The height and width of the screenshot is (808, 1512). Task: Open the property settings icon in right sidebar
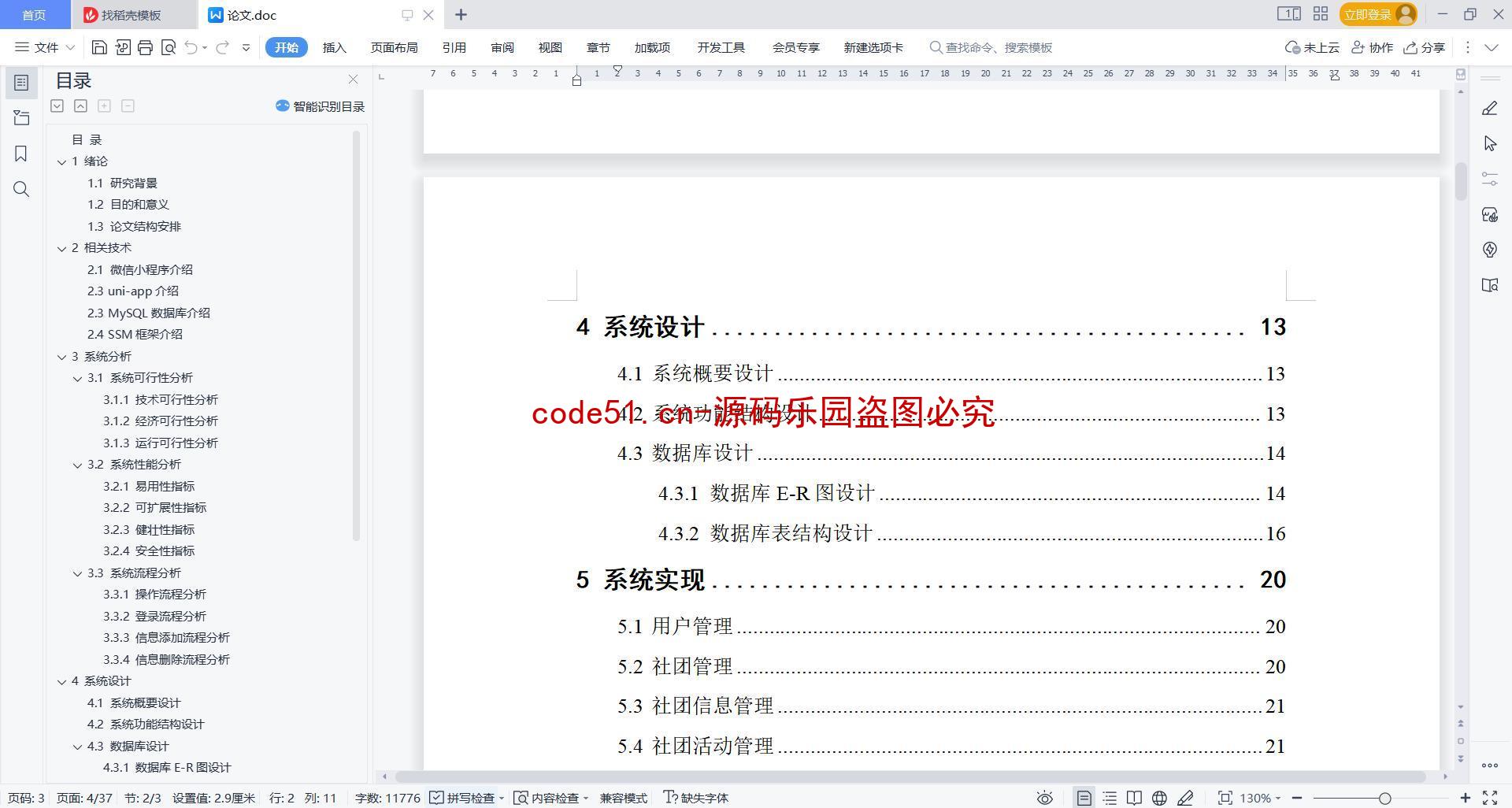click(1489, 179)
